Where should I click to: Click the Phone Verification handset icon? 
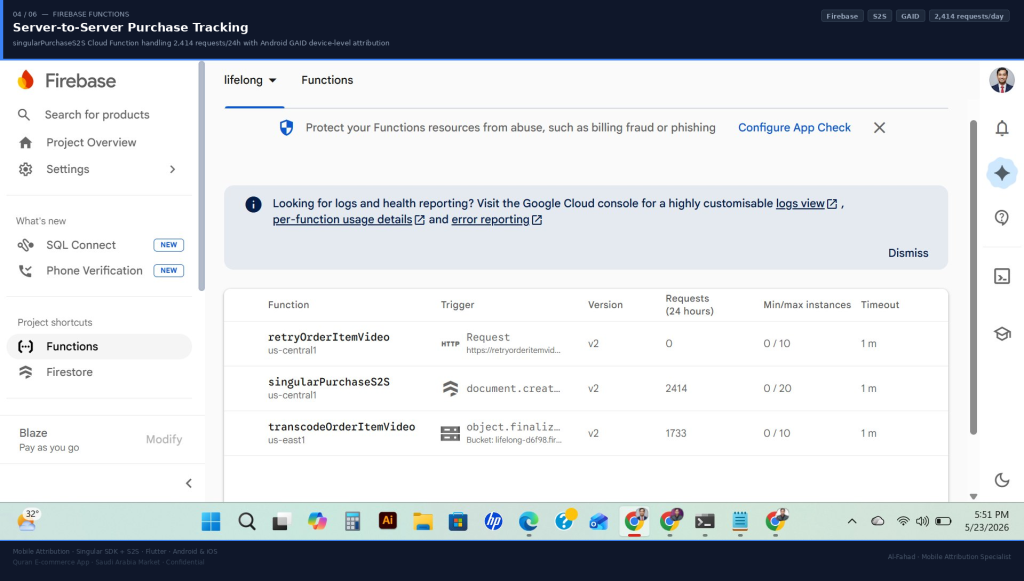(x=25, y=270)
